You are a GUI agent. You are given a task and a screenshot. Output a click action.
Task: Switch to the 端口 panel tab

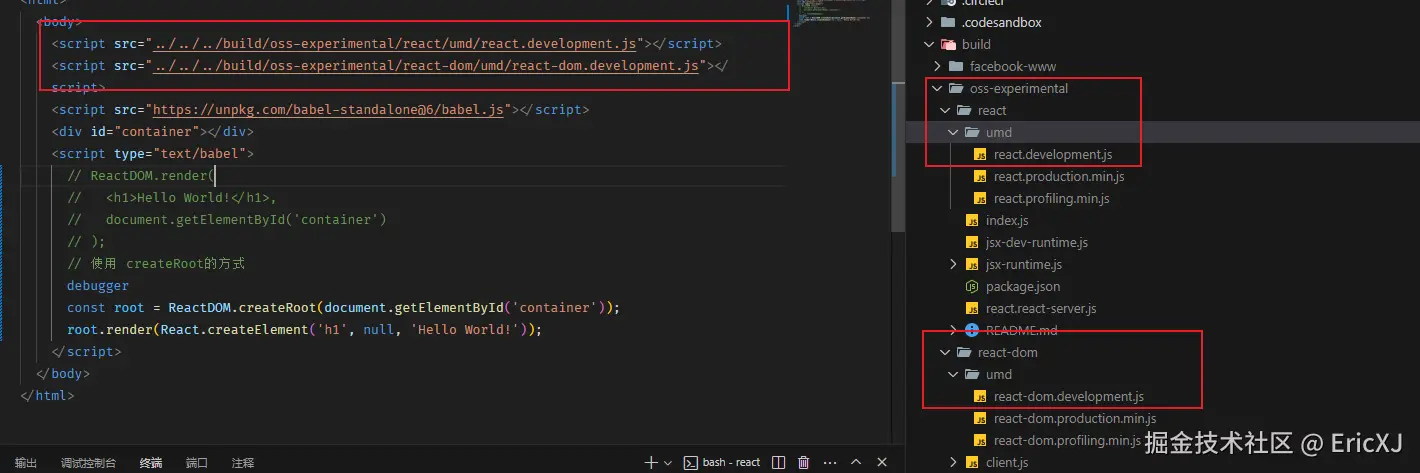pos(197,463)
